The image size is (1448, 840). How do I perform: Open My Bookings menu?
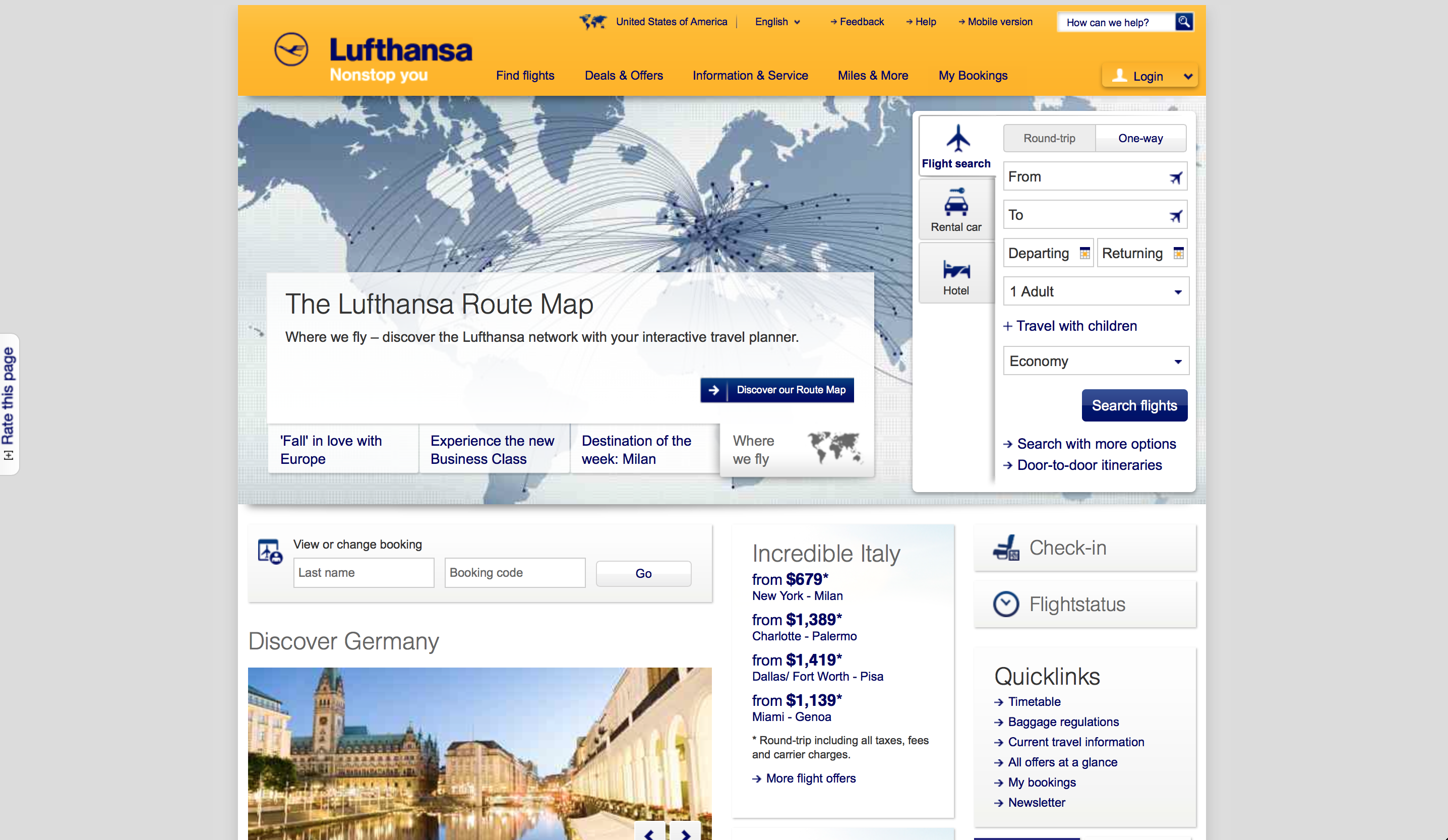pos(973,76)
